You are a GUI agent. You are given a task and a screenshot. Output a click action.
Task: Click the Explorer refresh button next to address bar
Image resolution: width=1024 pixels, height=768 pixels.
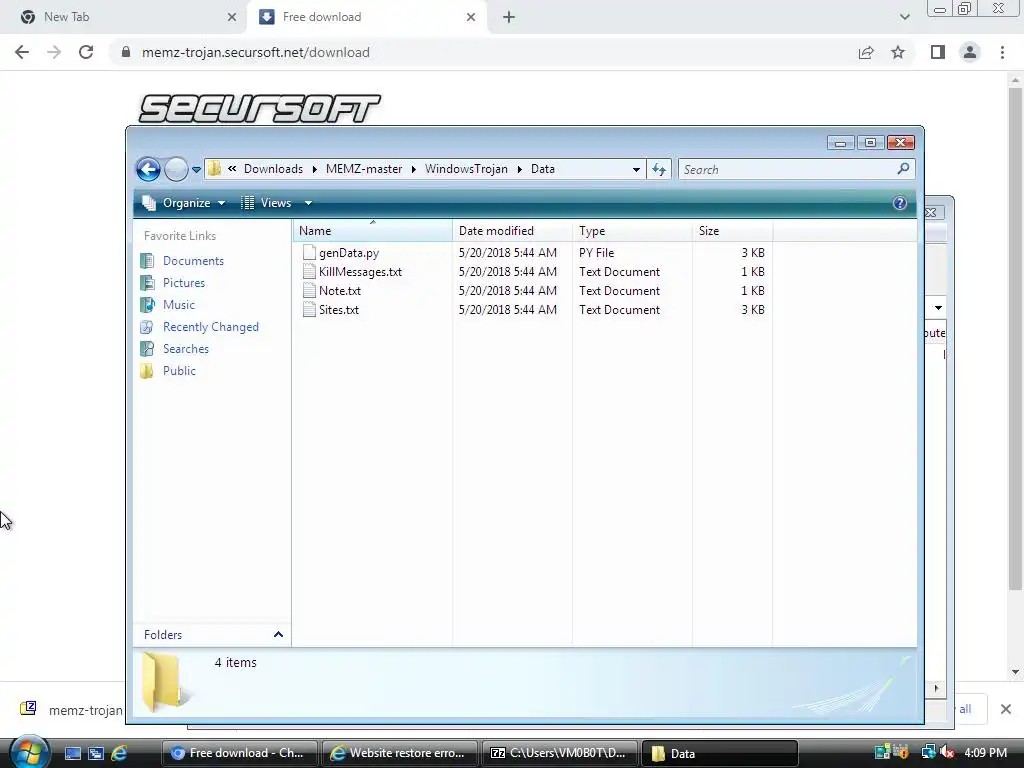[x=659, y=170]
